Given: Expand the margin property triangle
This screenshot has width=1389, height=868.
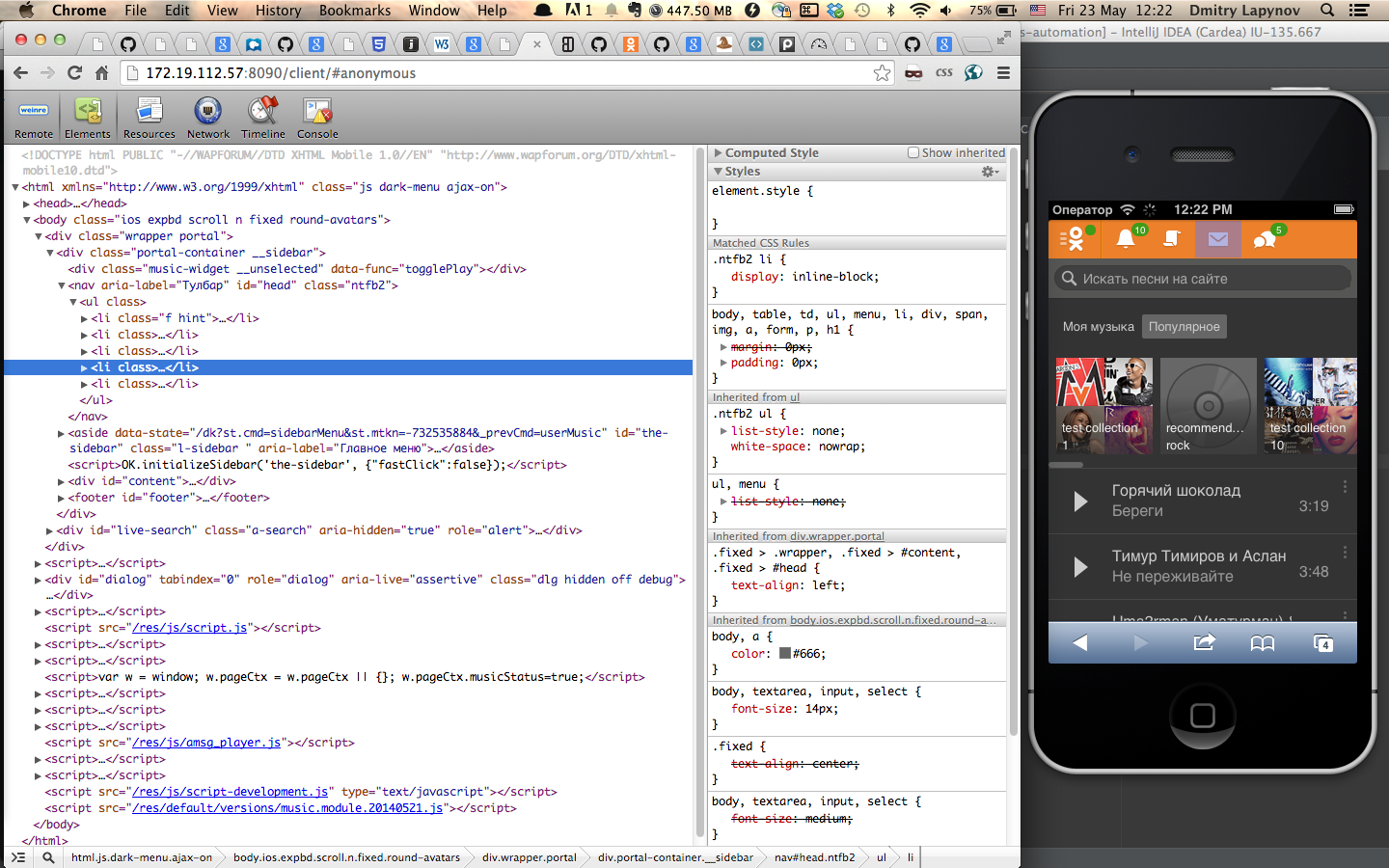Looking at the screenshot, I should point(723,347).
